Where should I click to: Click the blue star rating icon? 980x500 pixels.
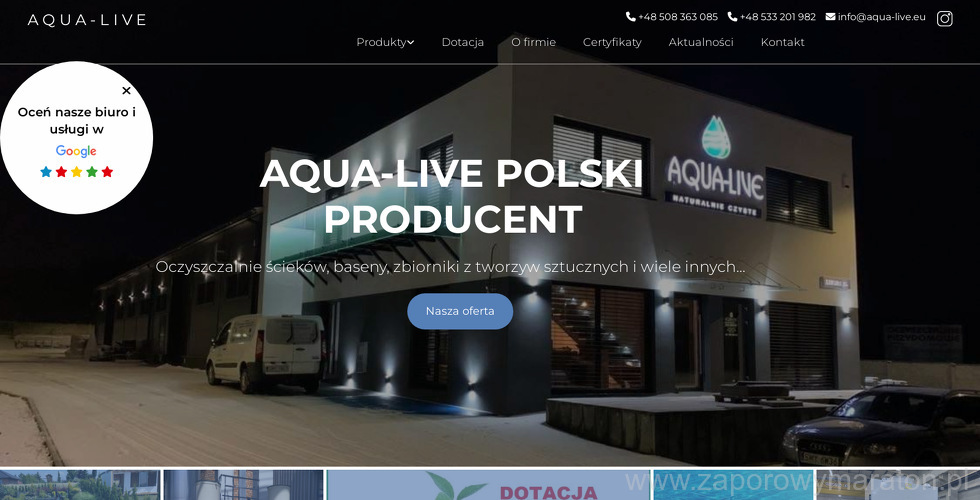pos(46,172)
